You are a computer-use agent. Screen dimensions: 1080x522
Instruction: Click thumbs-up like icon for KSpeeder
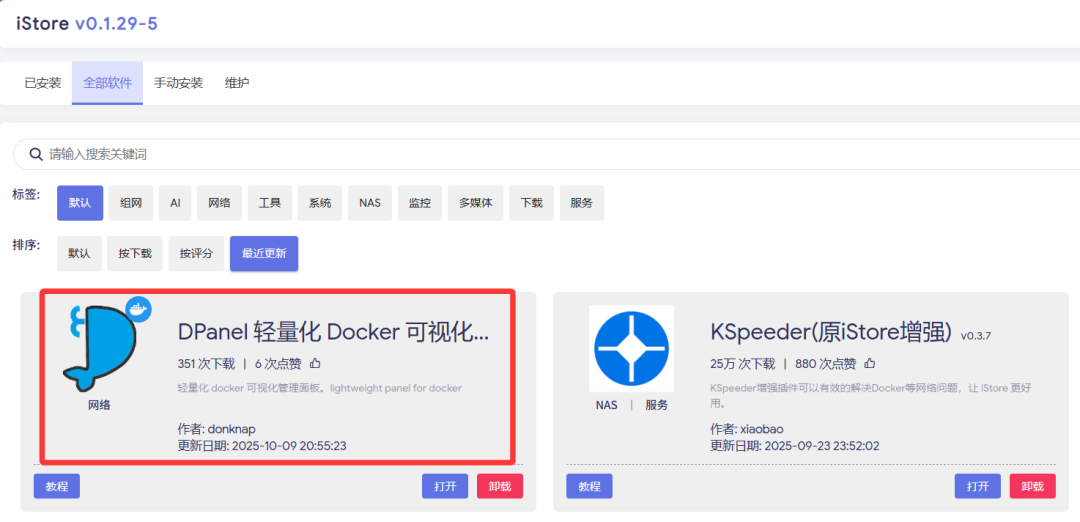coord(869,363)
